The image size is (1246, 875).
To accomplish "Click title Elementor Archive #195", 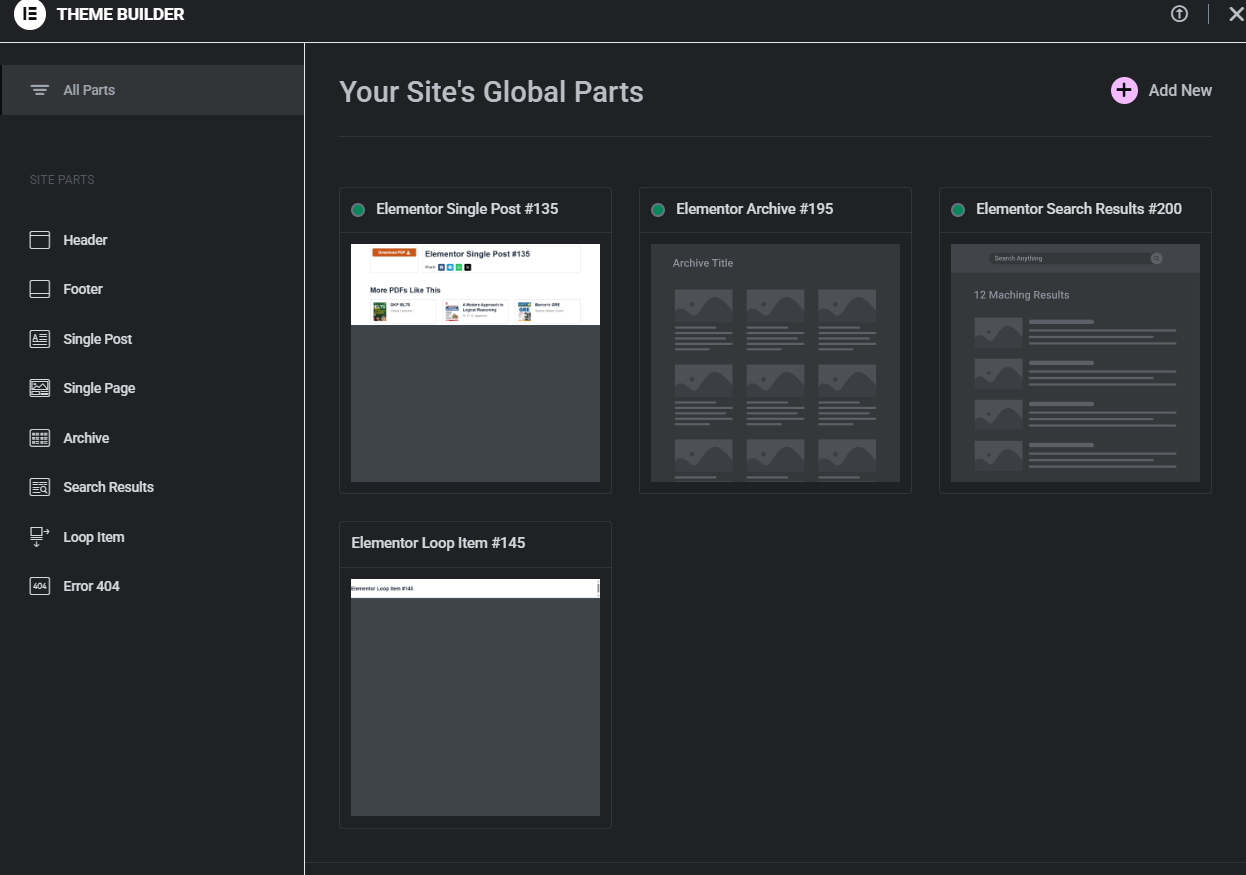I will [x=754, y=209].
